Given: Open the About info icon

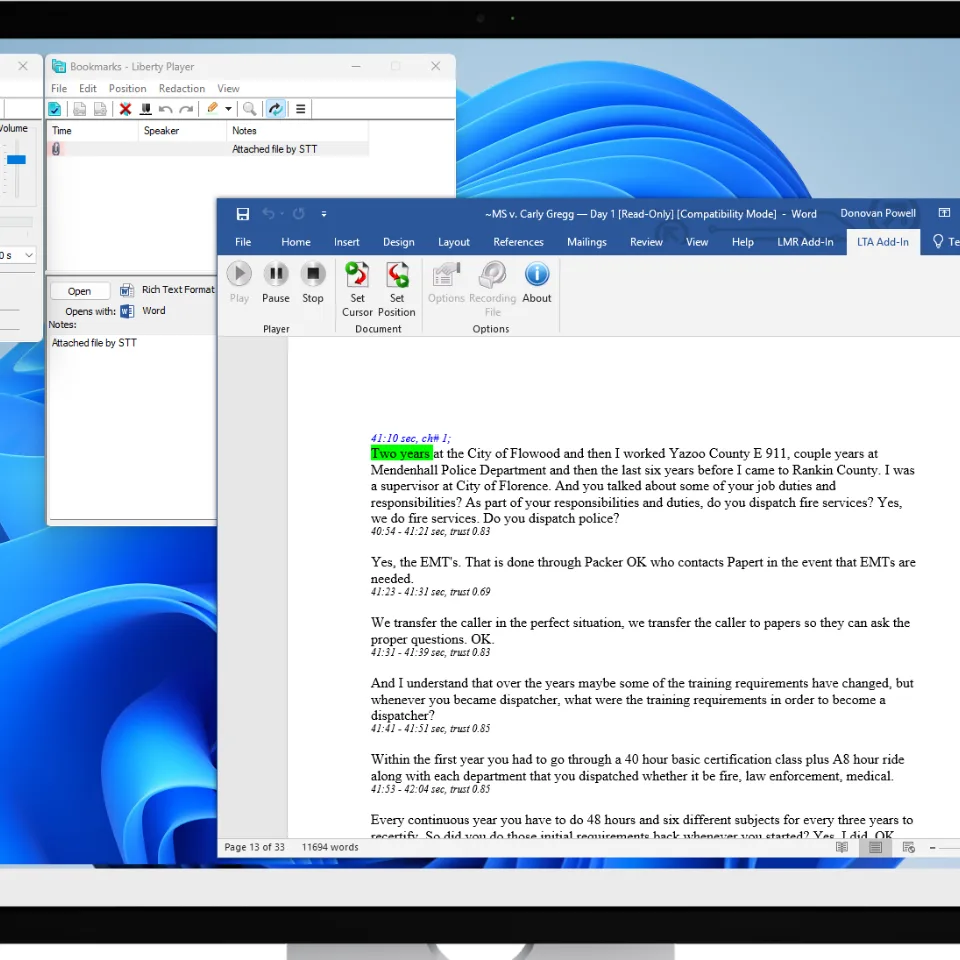Looking at the screenshot, I should [537, 274].
